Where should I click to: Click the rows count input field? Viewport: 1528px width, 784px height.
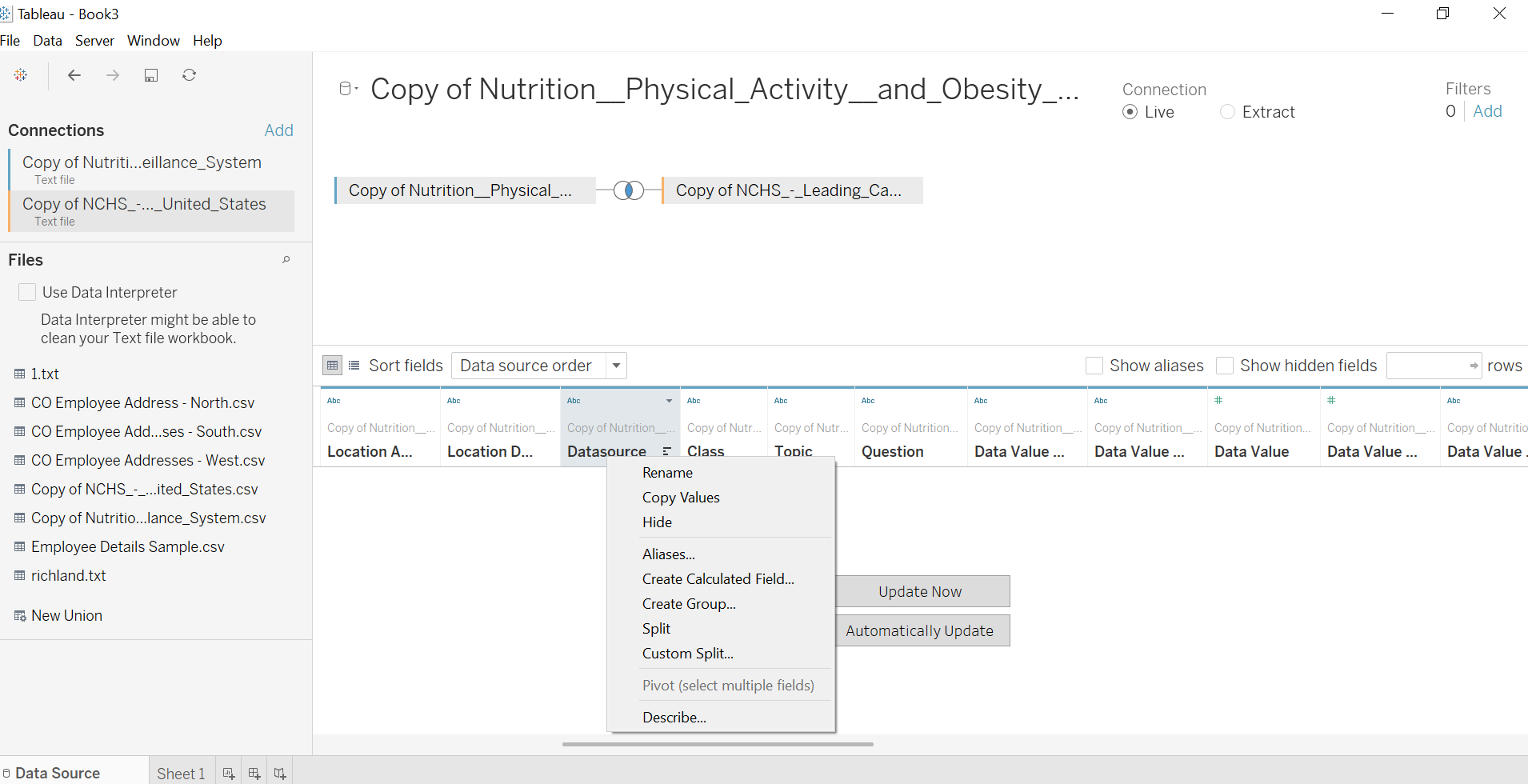[x=1427, y=366]
